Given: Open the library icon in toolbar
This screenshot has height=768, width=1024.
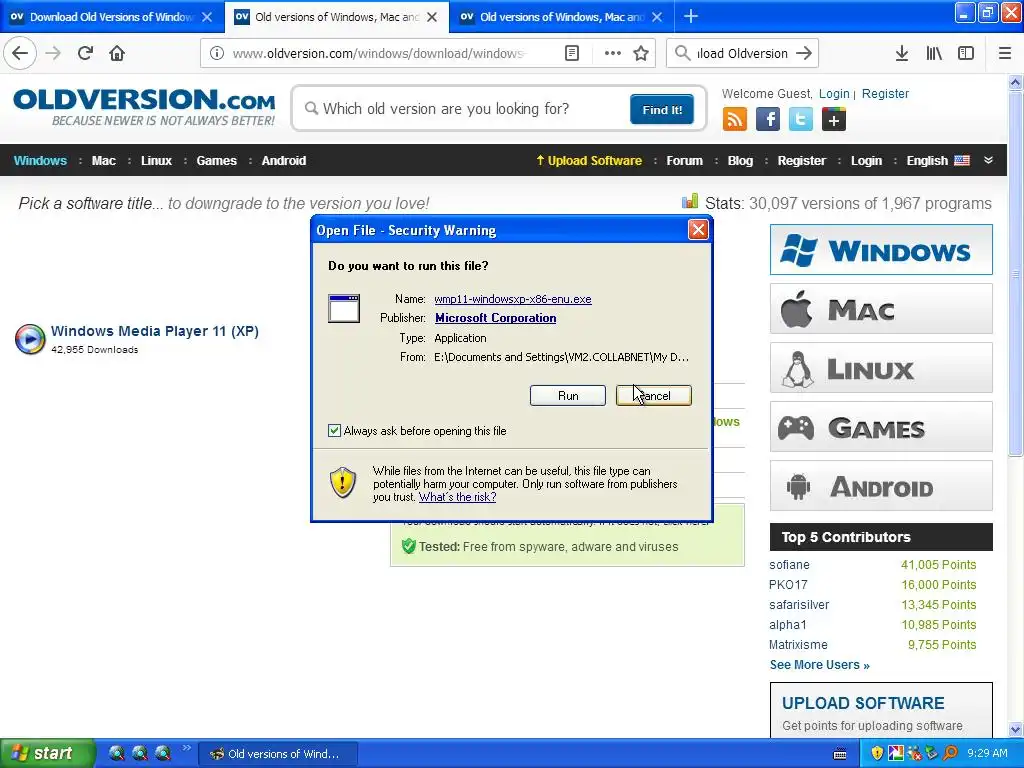Looking at the screenshot, I should coord(934,53).
